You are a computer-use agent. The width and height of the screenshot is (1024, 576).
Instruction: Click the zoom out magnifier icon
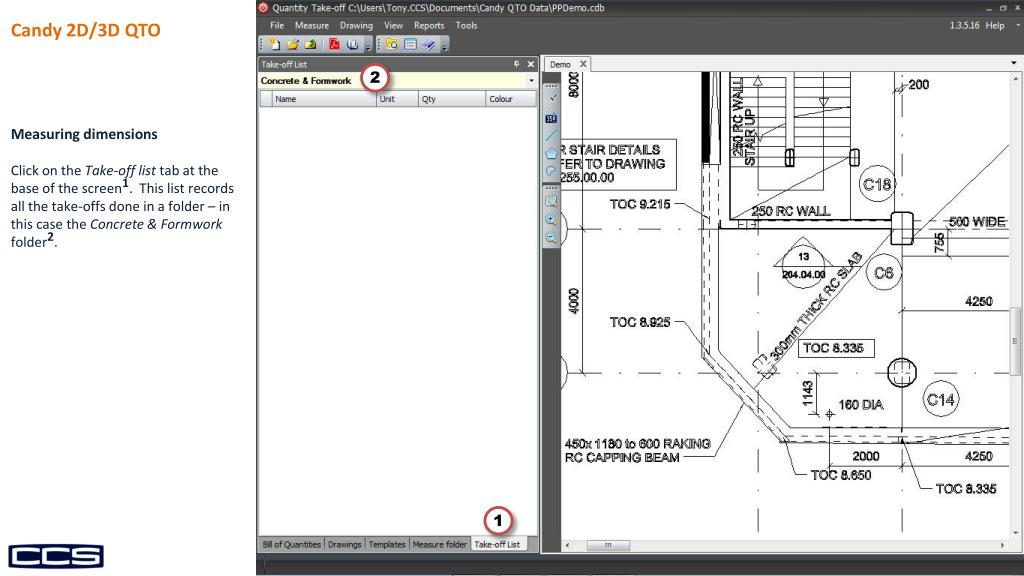tap(551, 238)
